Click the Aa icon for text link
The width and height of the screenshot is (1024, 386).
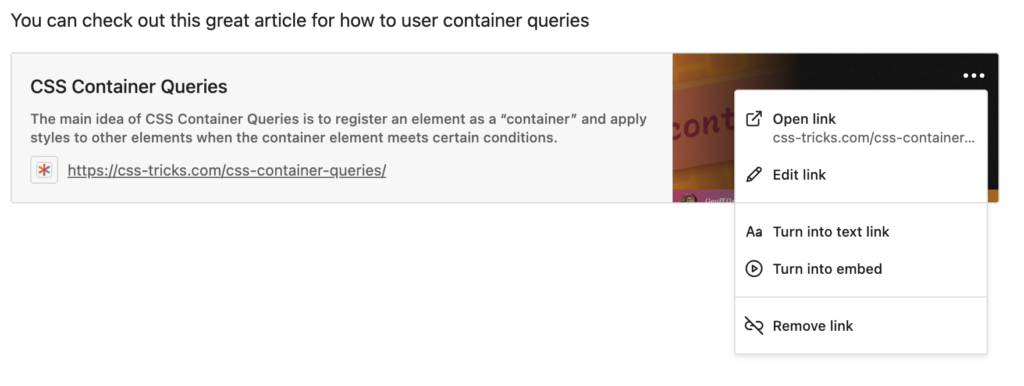coord(754,232)
